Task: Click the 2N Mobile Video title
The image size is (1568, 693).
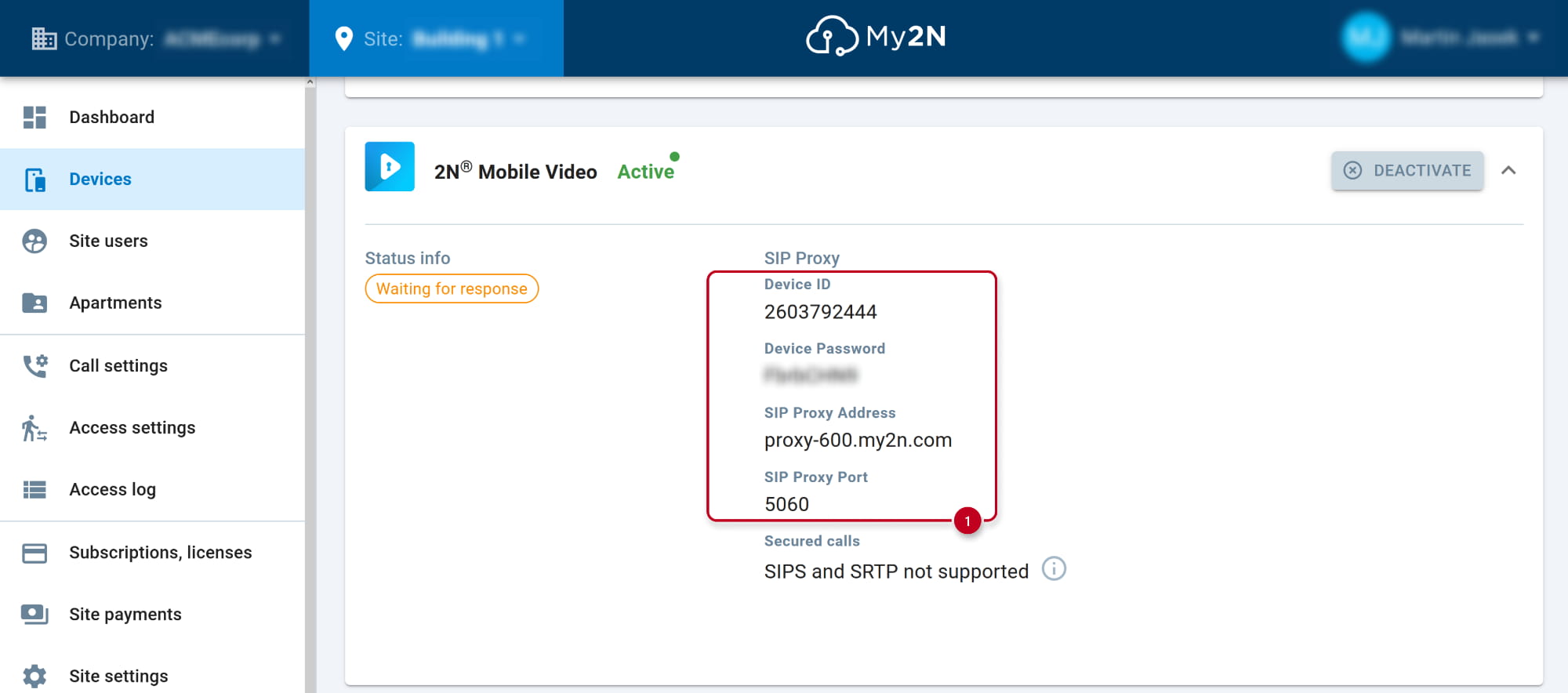Action: click(x=516, y=171)
